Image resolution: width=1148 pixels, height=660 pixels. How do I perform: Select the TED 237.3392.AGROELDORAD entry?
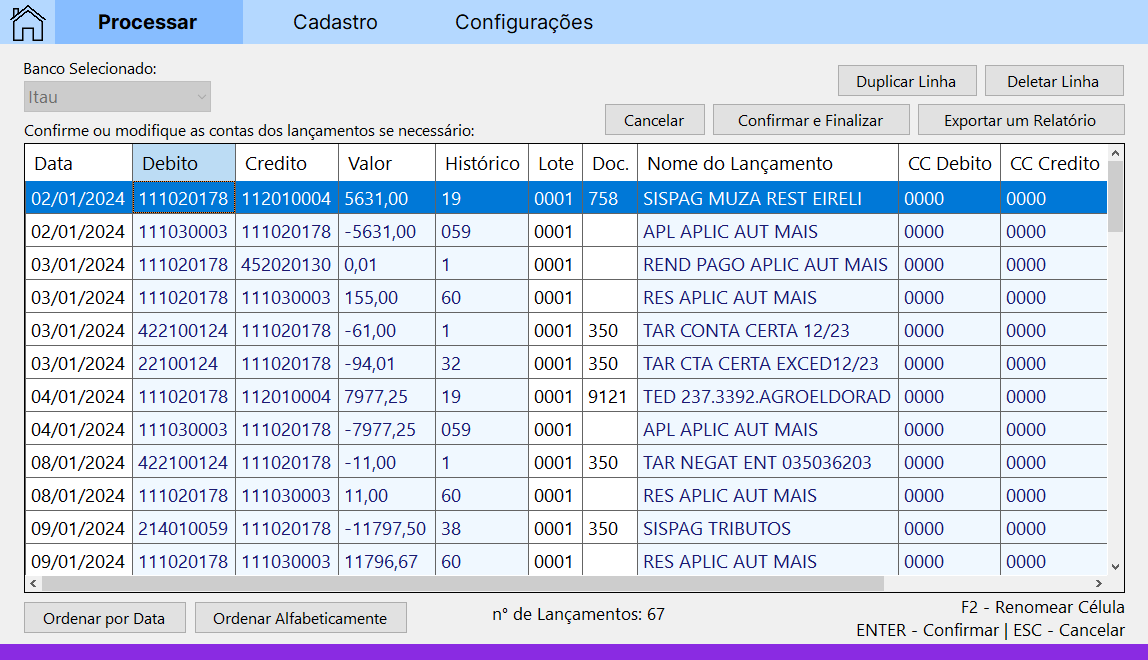(767, 397)
